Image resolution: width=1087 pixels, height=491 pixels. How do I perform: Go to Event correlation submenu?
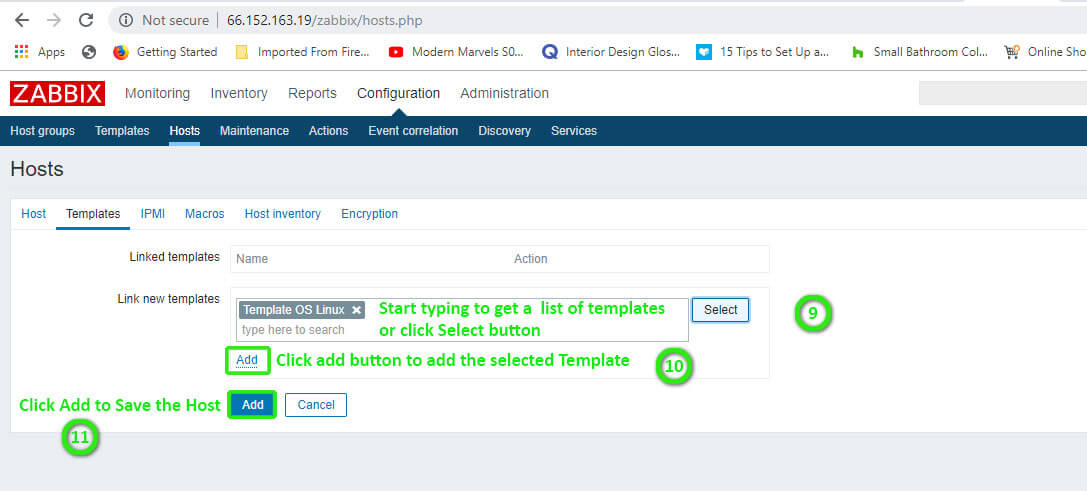coord(413,131)
